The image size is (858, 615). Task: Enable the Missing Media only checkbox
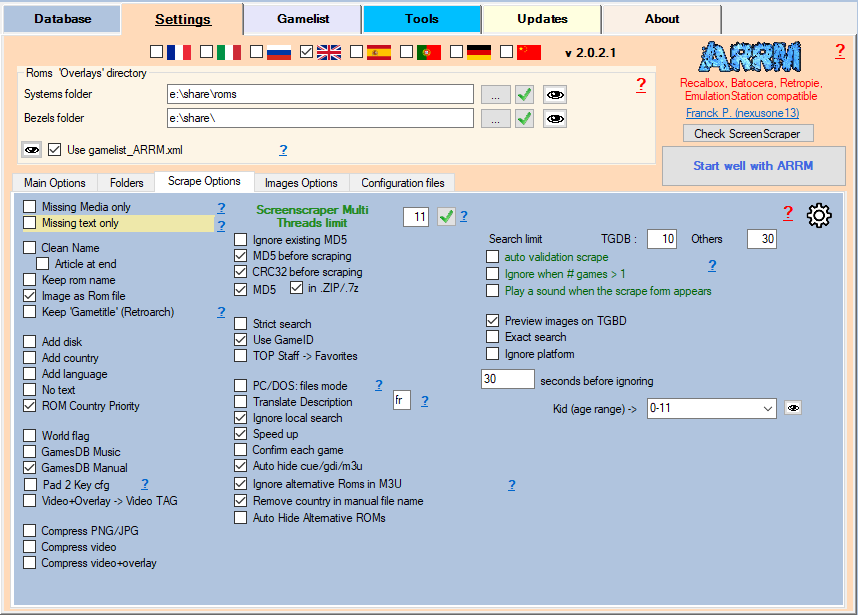(30, 207)
